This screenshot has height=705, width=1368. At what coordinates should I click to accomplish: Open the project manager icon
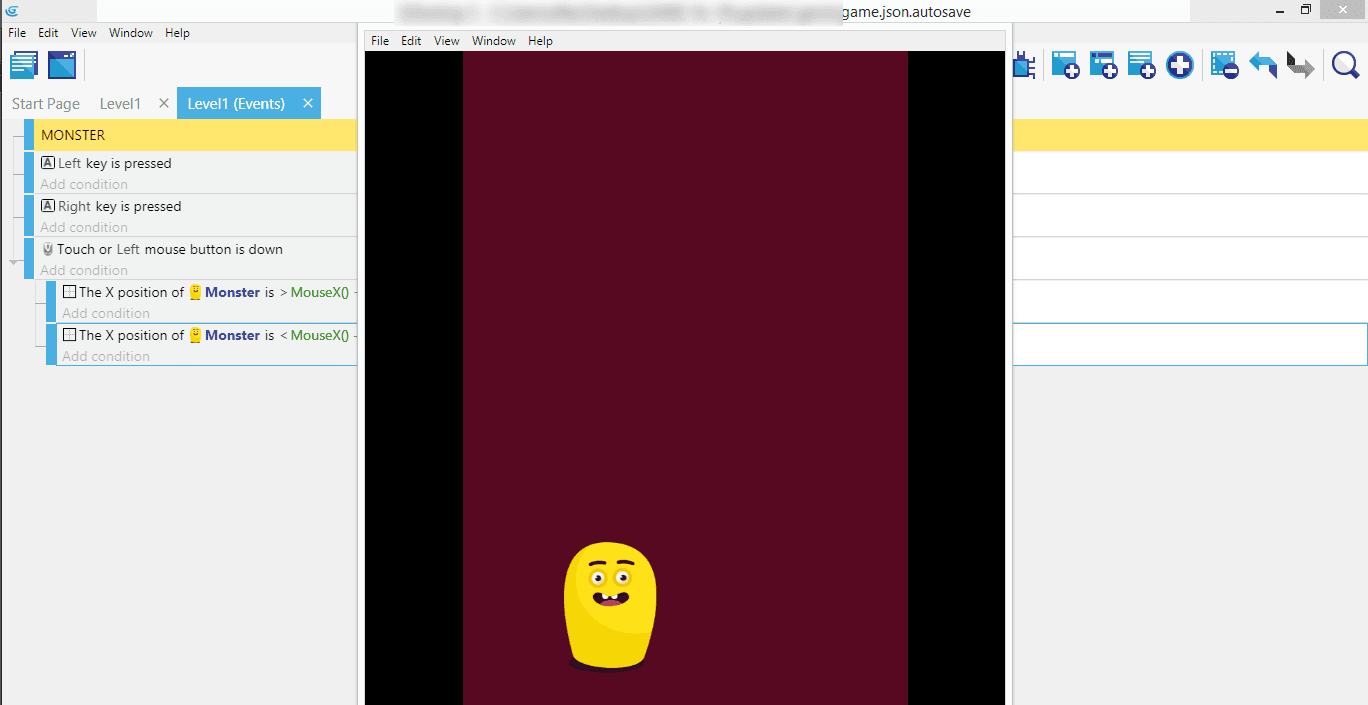click(23, 65)
